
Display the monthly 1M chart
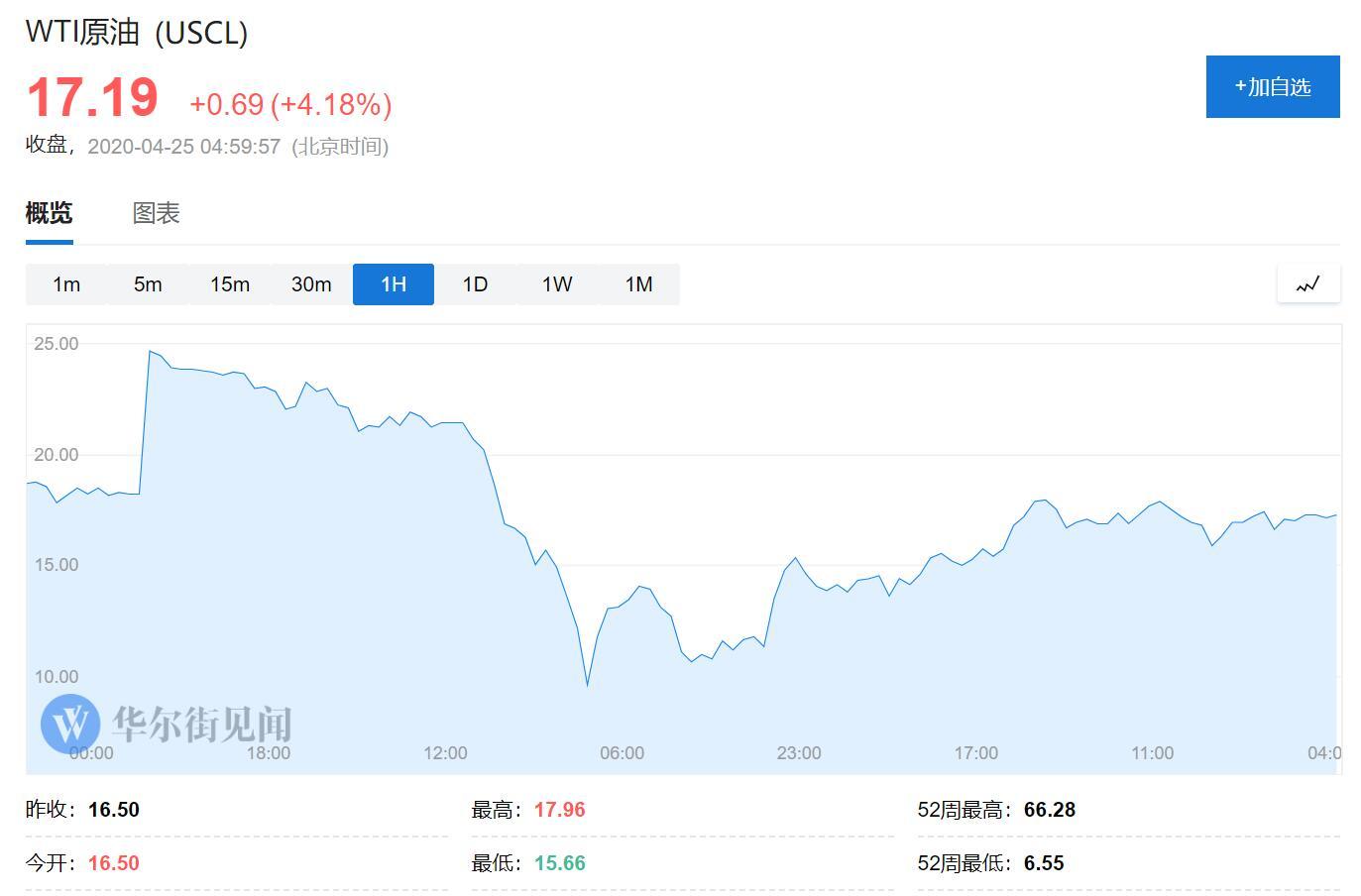point(638,283)
